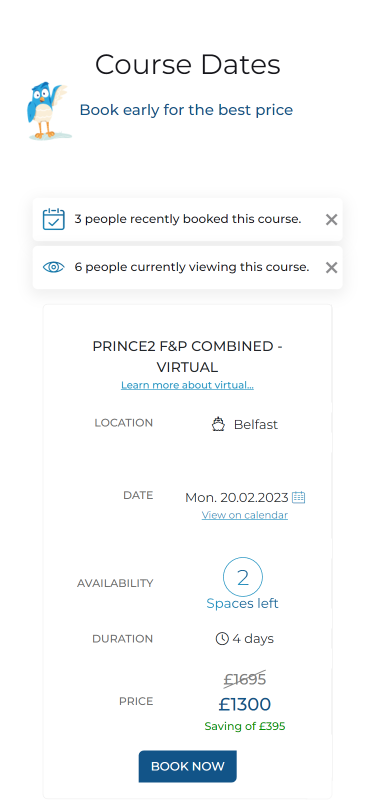This screenshot has width=375, height=812.
Task: Click the calendar-check icon in booking notification
Action: coord(53,219)
